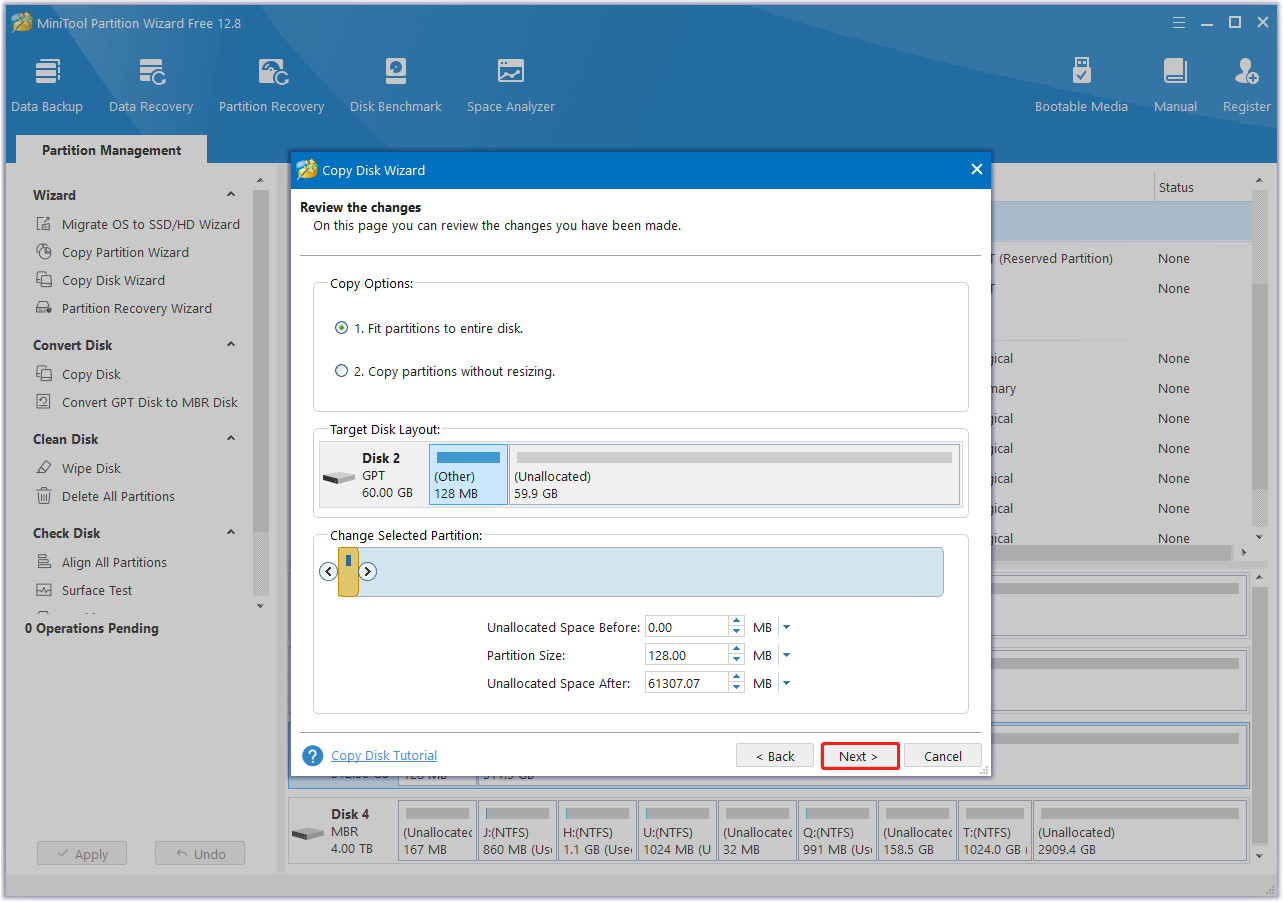Click Copy Disk icon under Convert Disk
Viewport: 1283px width, 902px height.
pos(44,374)
